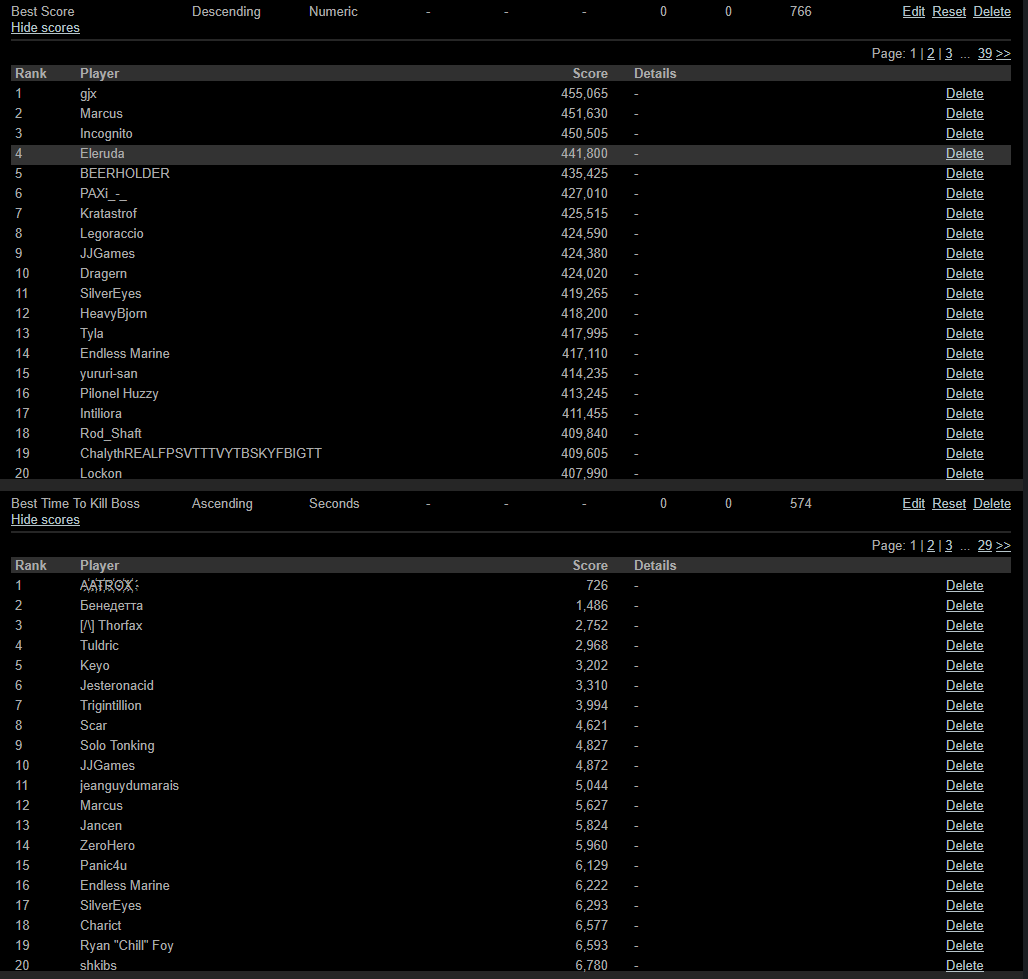Remove BEERHOLDER's score entry
1028x979 pixels.
964,174
